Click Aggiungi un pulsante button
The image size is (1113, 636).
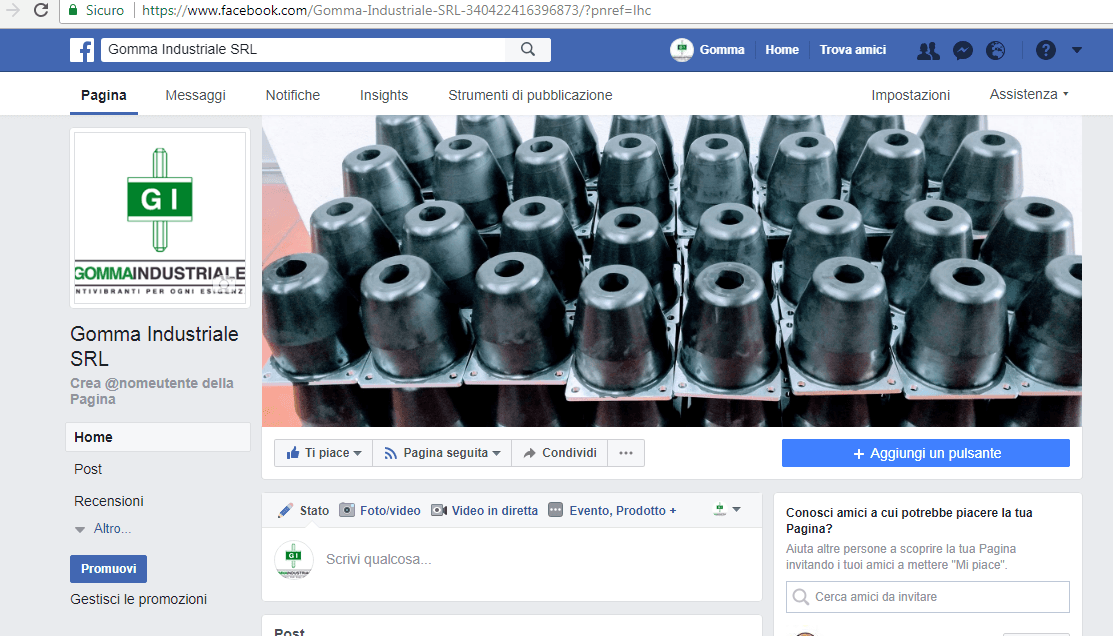[x=925, y=453]
